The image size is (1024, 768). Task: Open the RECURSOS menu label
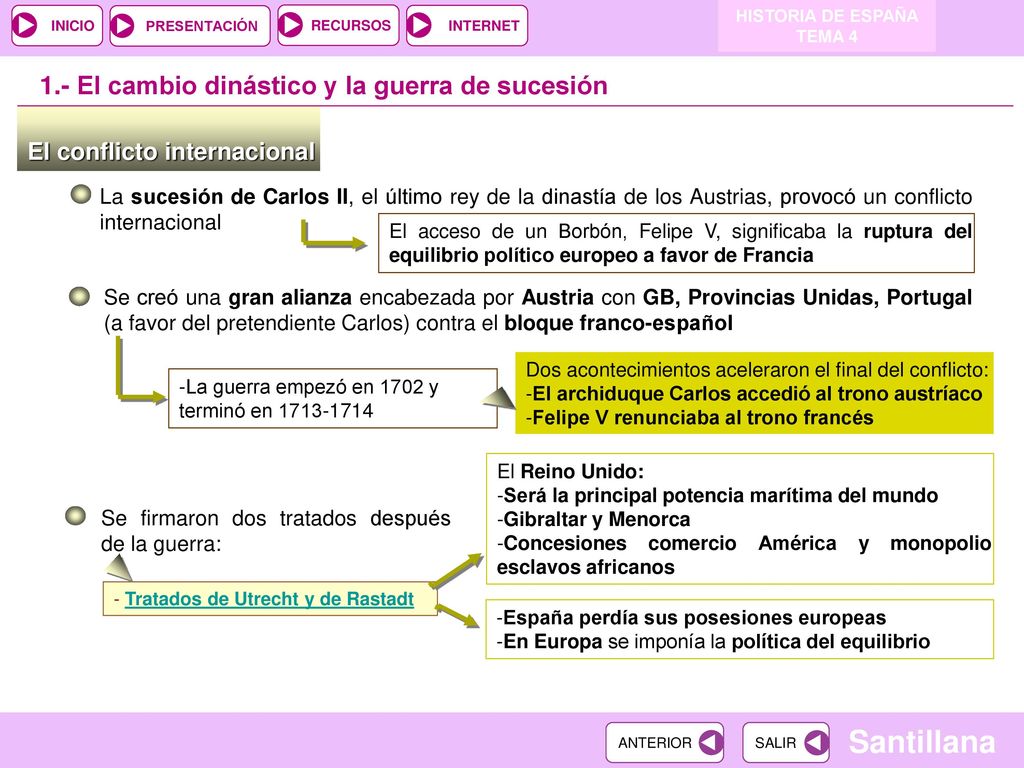tap(351, 25)
